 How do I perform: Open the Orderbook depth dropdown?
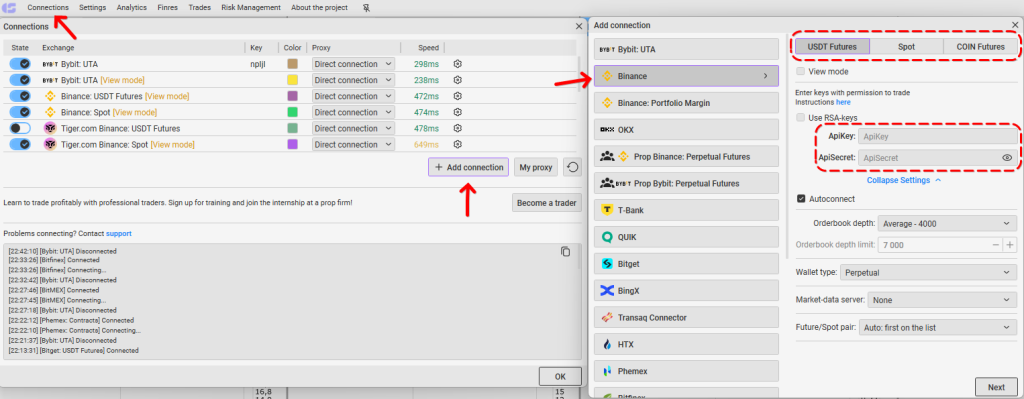(947, 224)
